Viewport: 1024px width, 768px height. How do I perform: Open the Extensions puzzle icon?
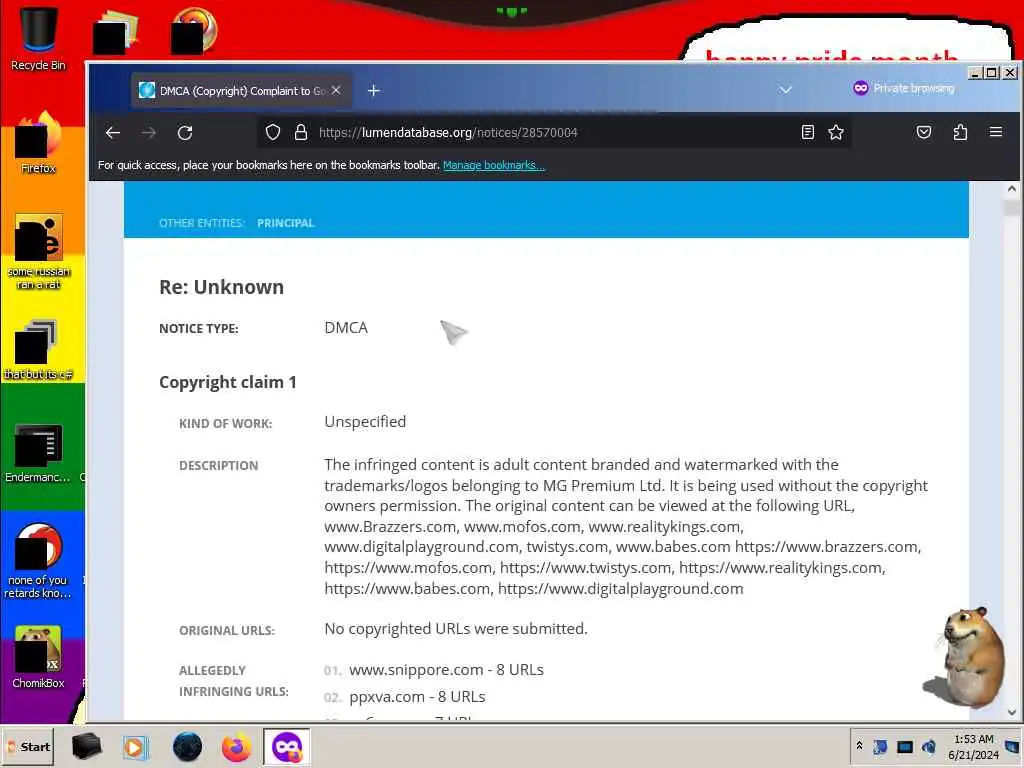point(960,133)
